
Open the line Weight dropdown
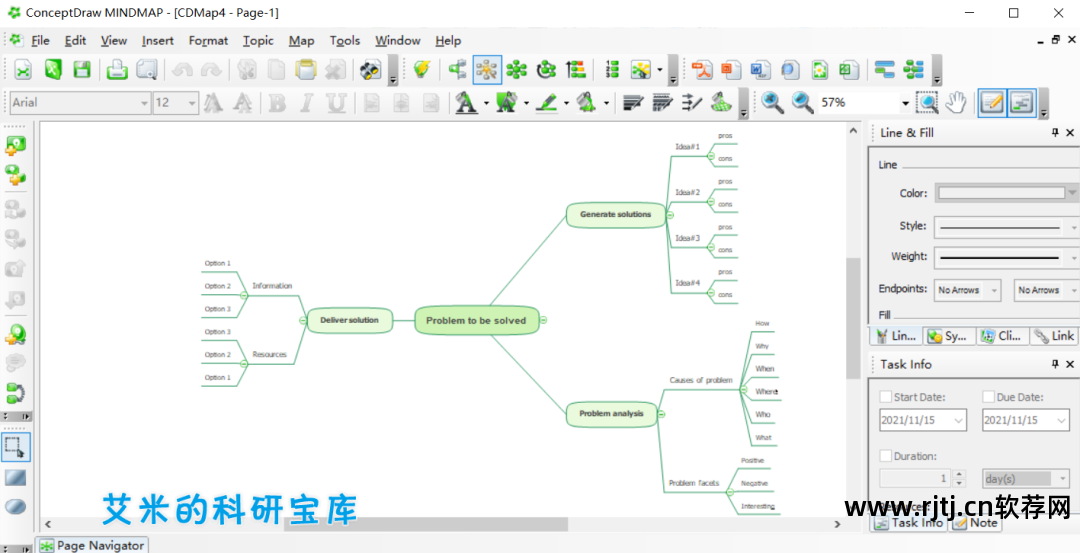point(1006,258)
